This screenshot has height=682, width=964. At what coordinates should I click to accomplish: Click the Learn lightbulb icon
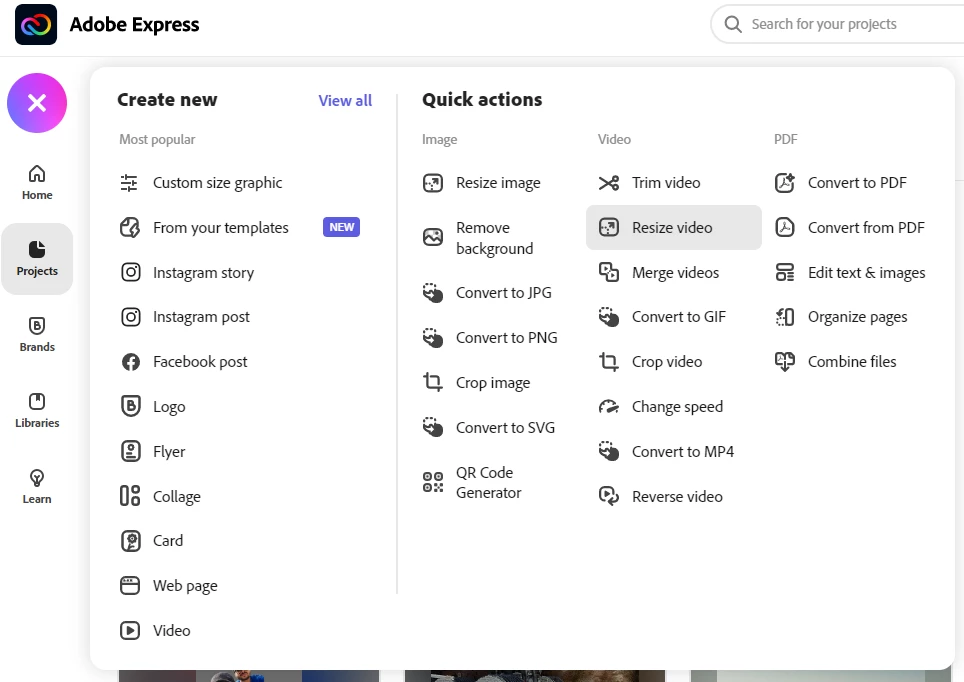pyautogui.click(x=37, y=478)
